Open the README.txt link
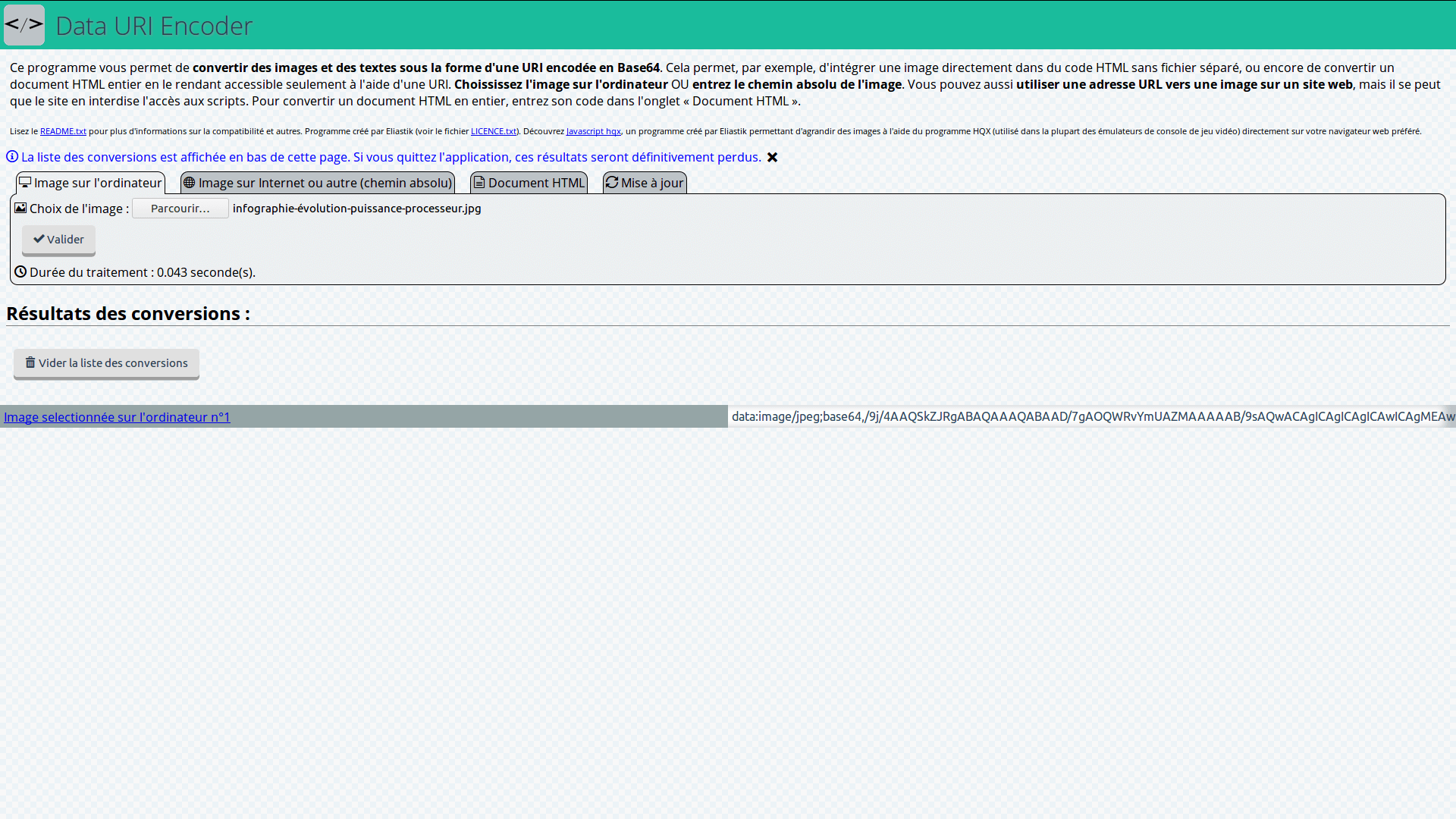Screen dimensions: 1456x819 point(63,131)
